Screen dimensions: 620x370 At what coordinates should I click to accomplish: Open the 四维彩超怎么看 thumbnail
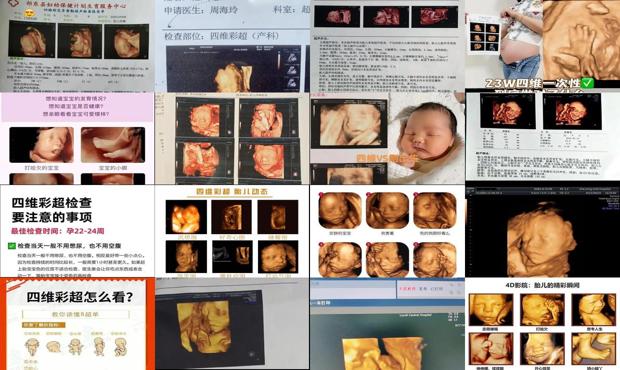tap(77, 324)
